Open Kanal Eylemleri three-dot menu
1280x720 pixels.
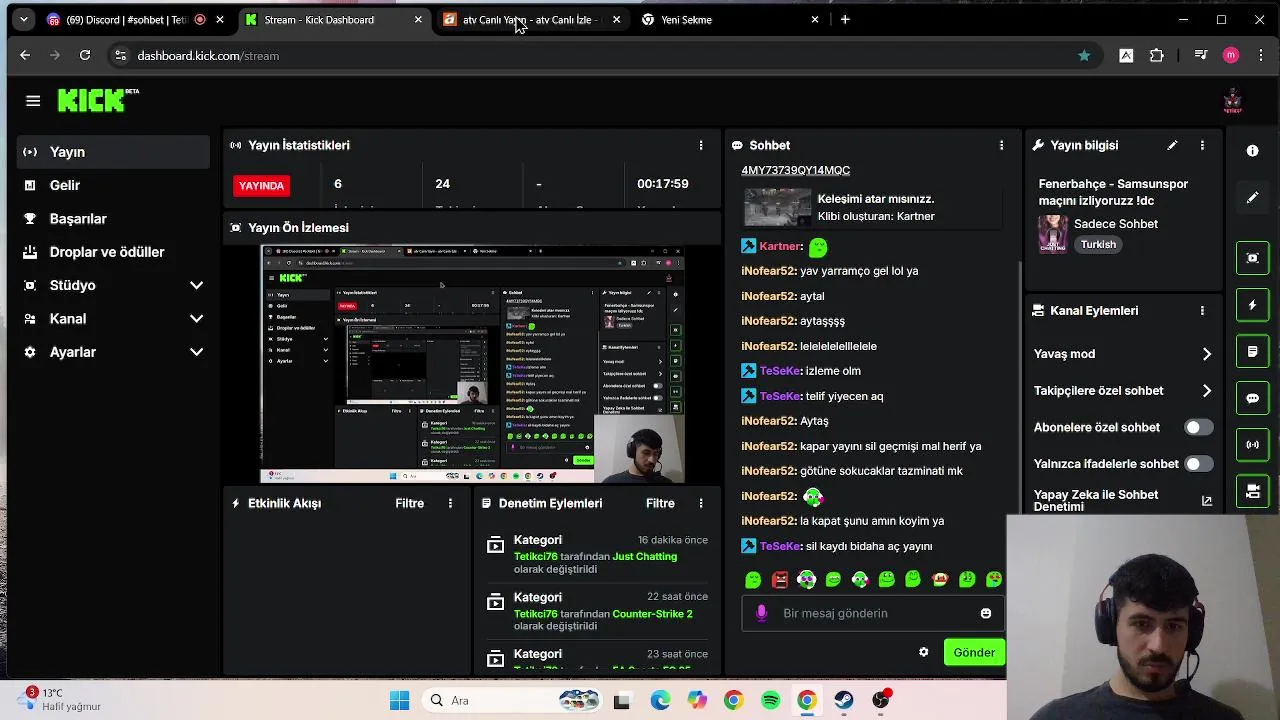1202,311
